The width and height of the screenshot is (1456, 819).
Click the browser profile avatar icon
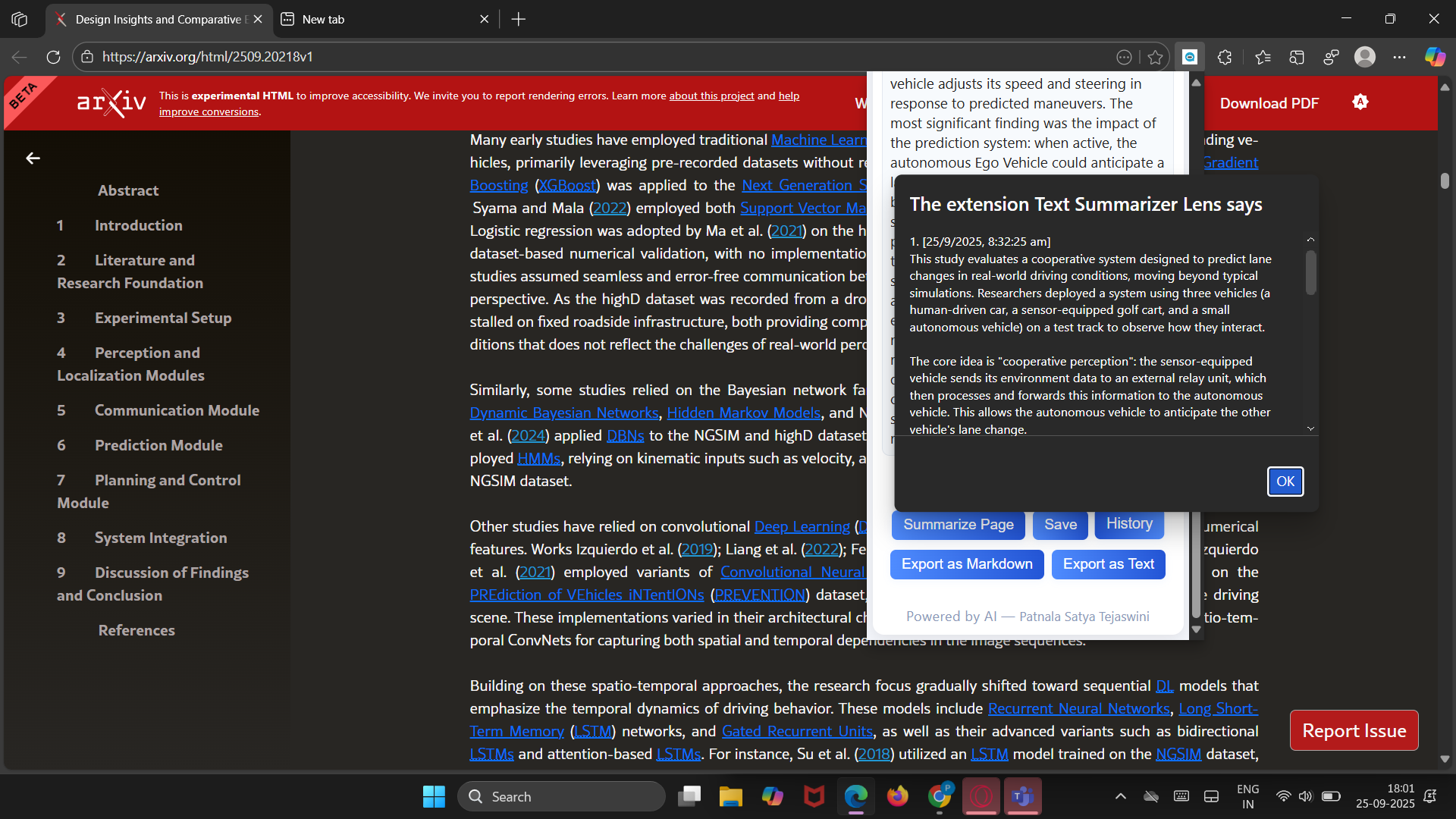(1365, 57)
